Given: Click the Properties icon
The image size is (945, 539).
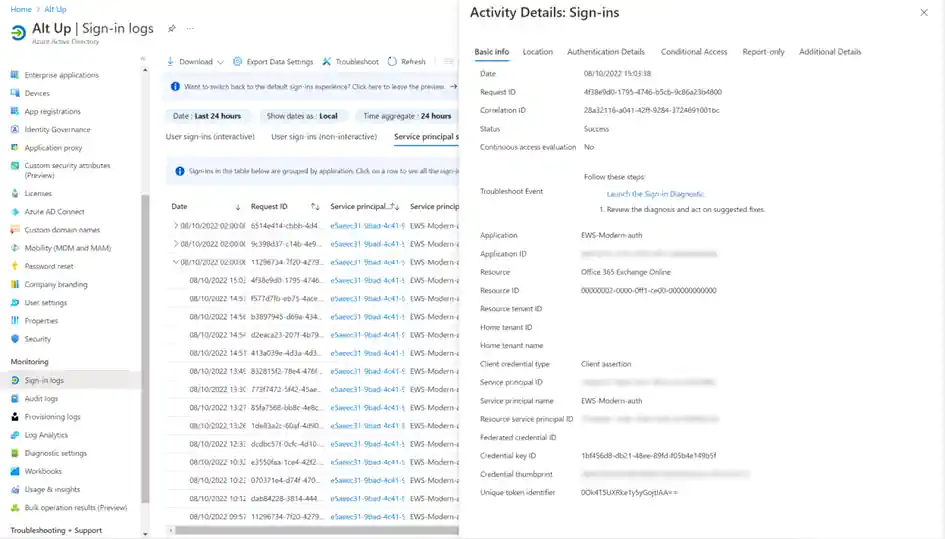Looking at the screenshot, I should click(15, 320).
